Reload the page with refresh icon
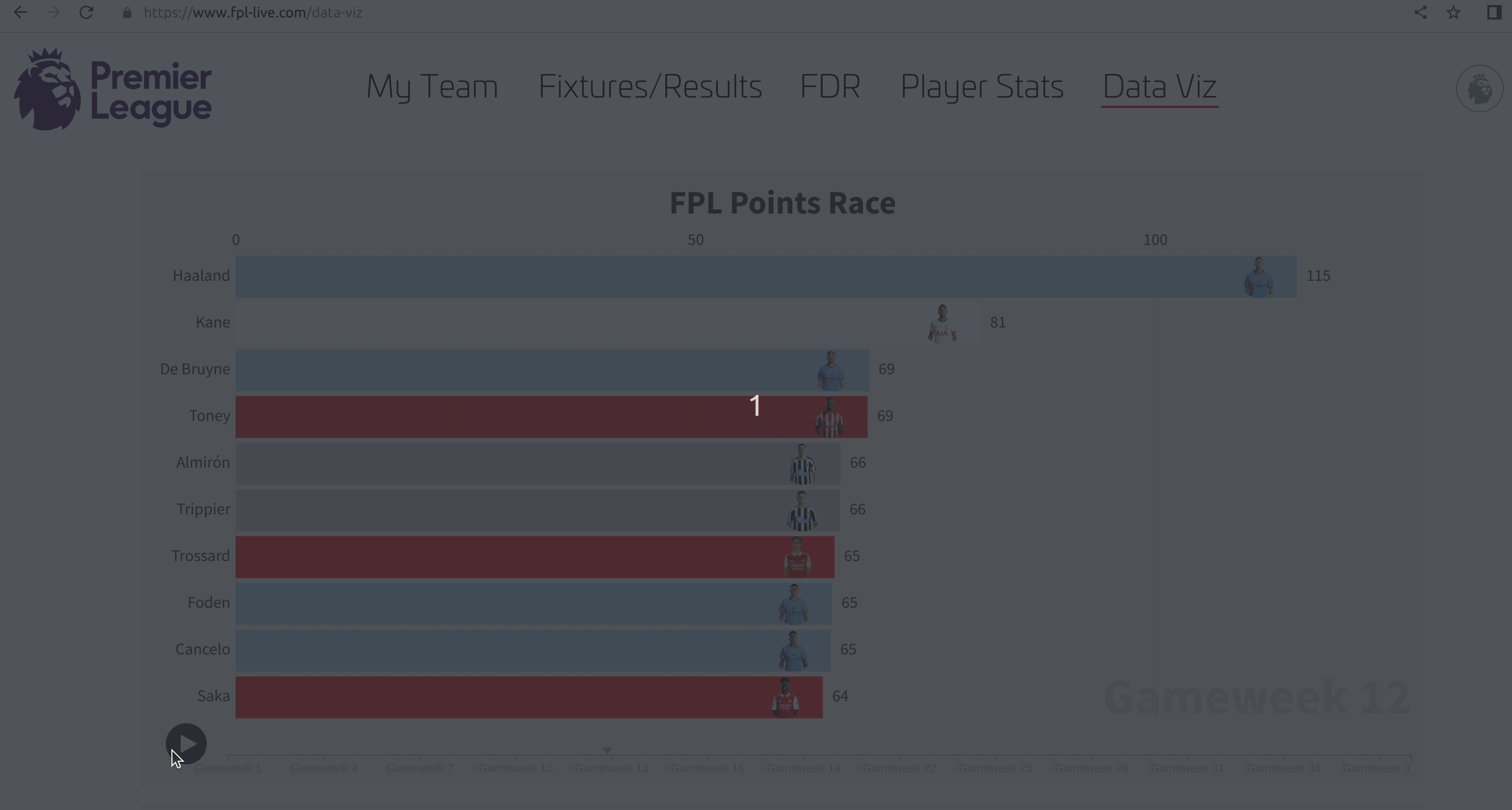The image size is (1512, 810). 86,12
